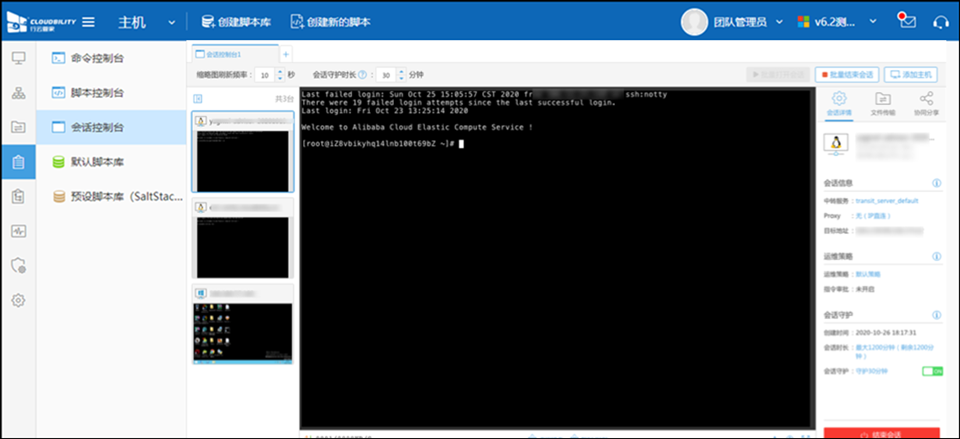Click the hamburger menu icon beside the logo
Viewport: 960px width, 439px height.
pyautogui.click(x=88, y=21)
